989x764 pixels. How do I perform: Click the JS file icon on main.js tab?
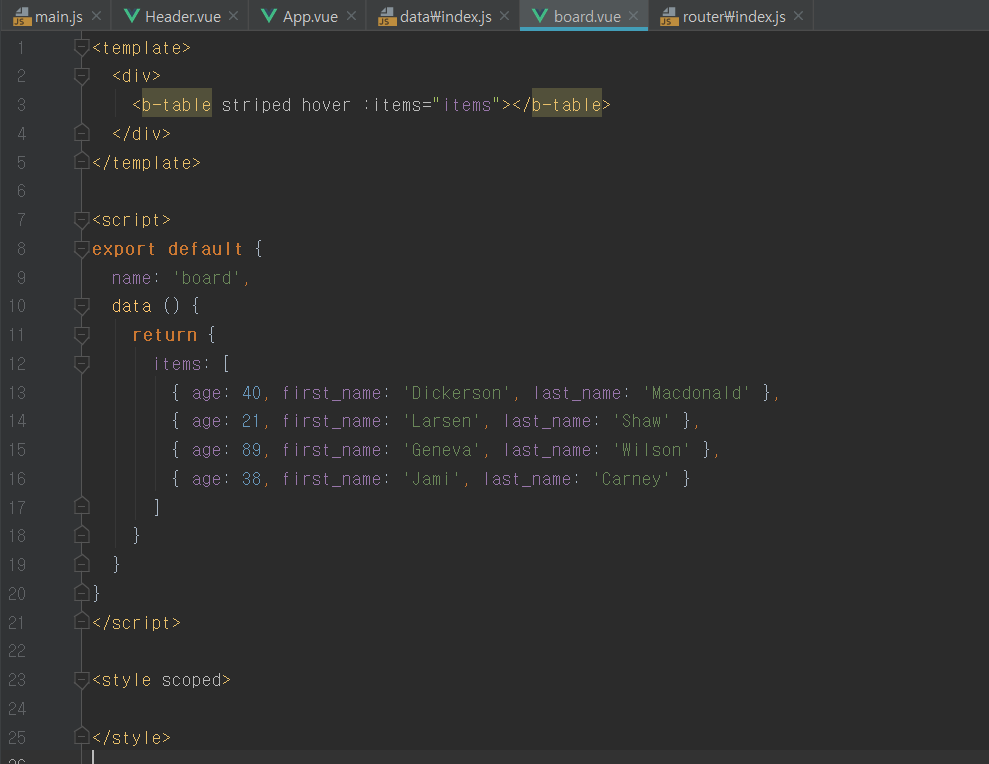[22, 16]
